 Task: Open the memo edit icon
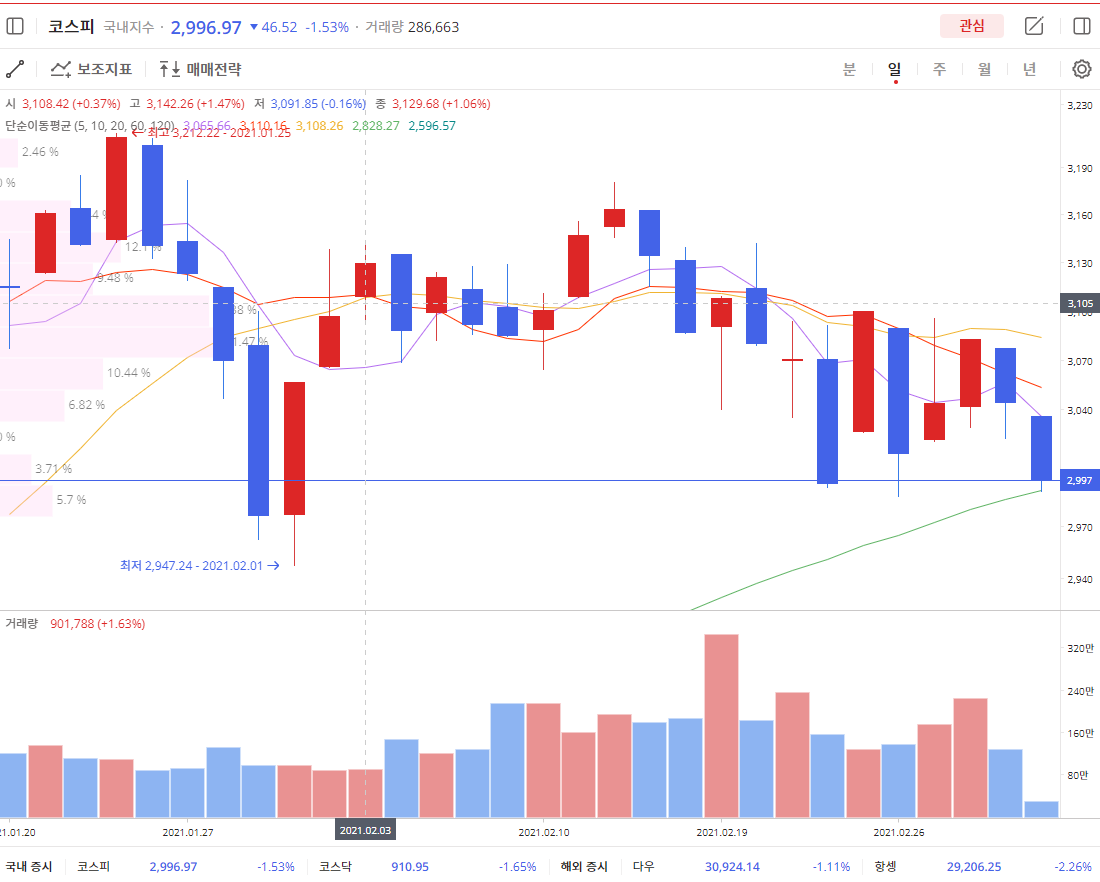coord(1034,26)
